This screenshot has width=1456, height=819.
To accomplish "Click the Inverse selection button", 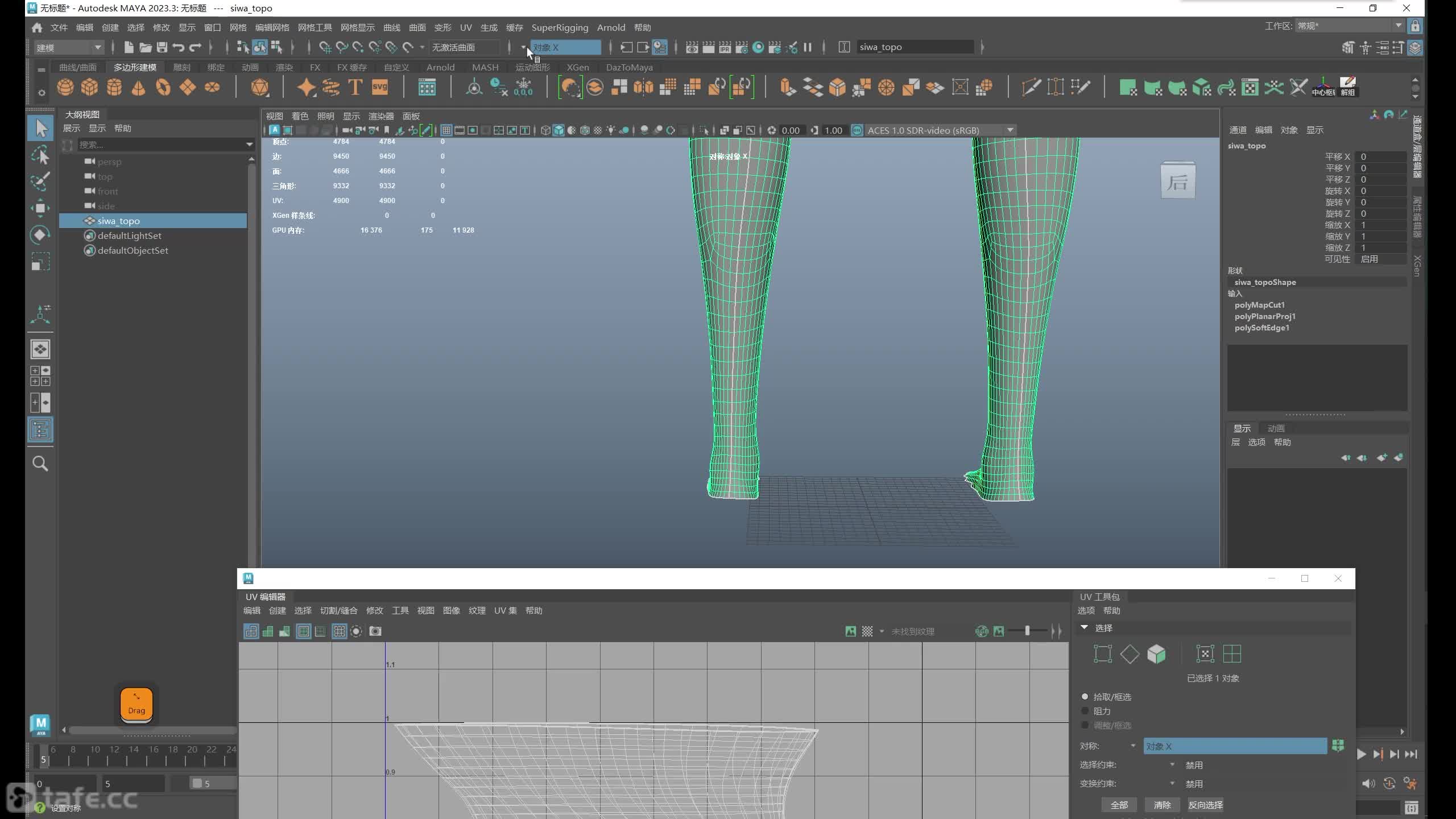I will (1205, 805).
